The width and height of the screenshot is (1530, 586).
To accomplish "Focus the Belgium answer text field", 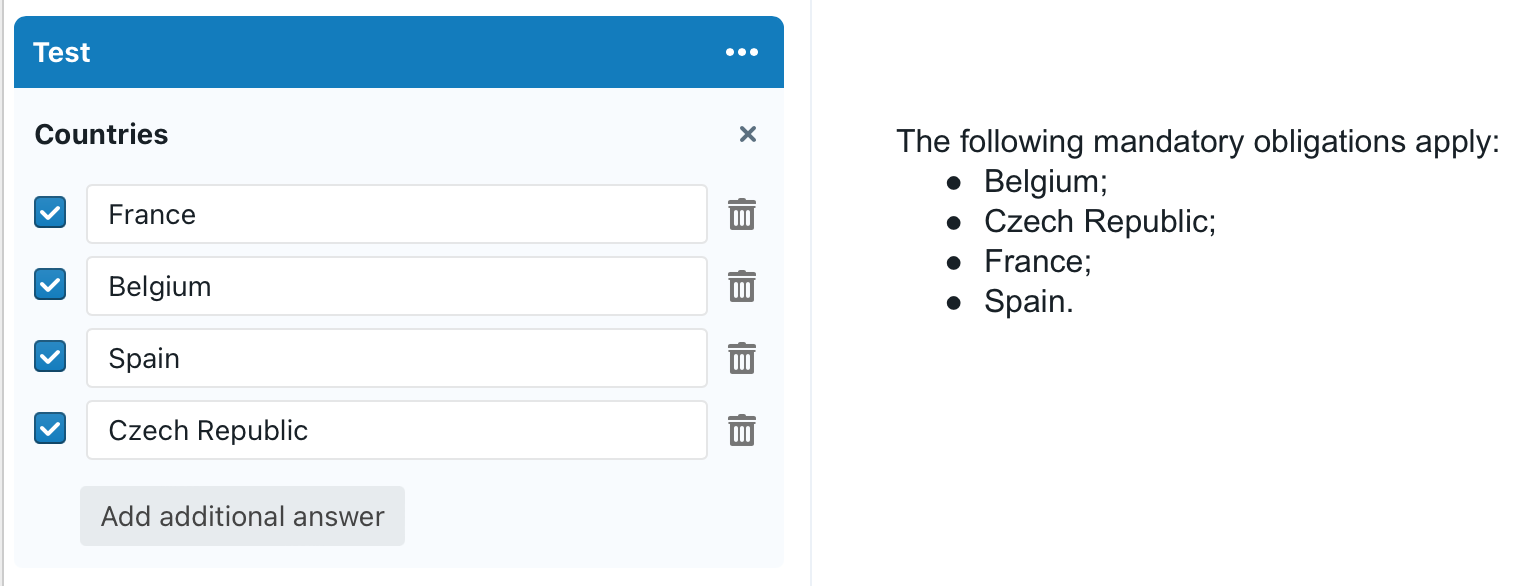I will click(x=396, y=286).
